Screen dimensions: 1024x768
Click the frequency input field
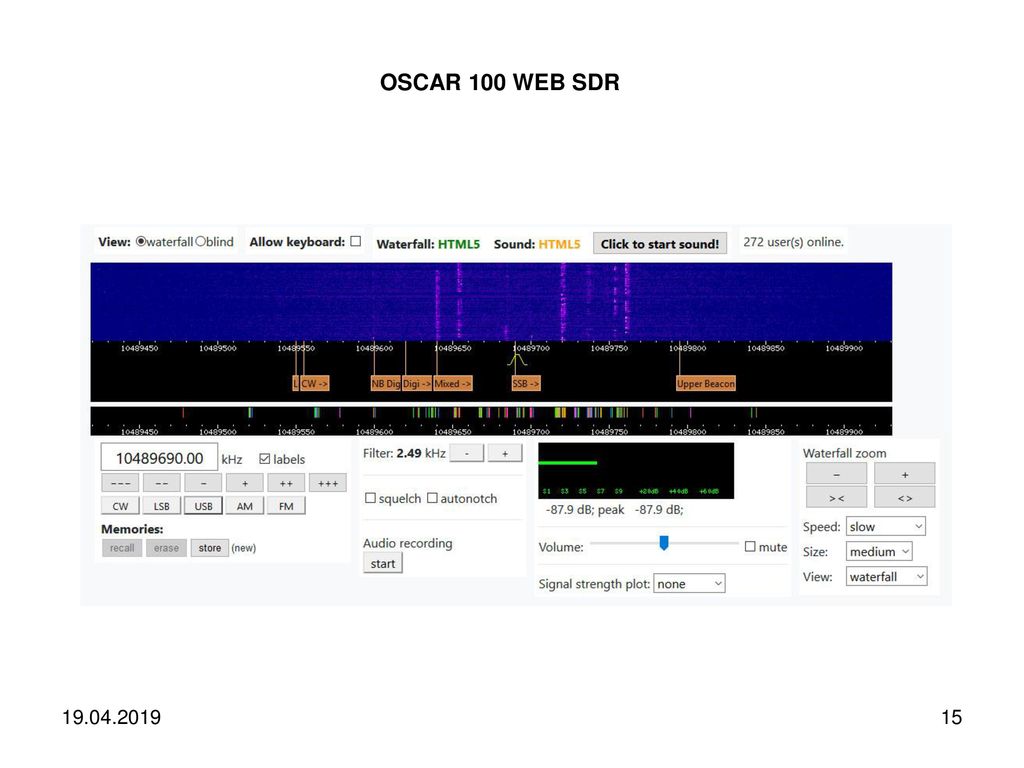pyautogui.click(x=159, y=458)
